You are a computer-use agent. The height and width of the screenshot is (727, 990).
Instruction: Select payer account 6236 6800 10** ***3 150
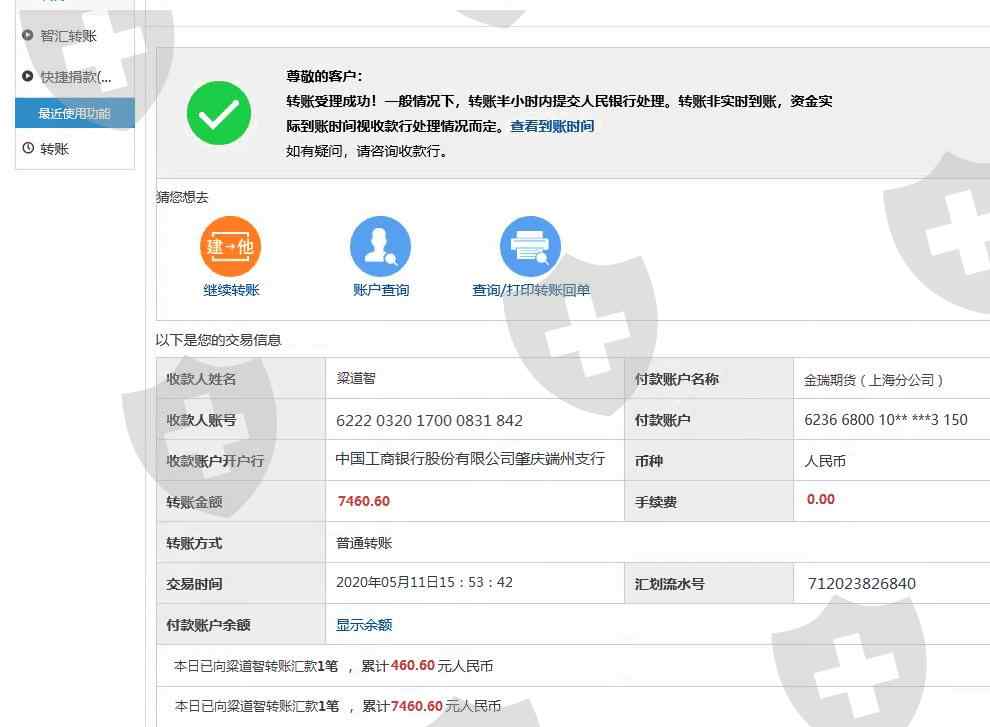point(886,419)
